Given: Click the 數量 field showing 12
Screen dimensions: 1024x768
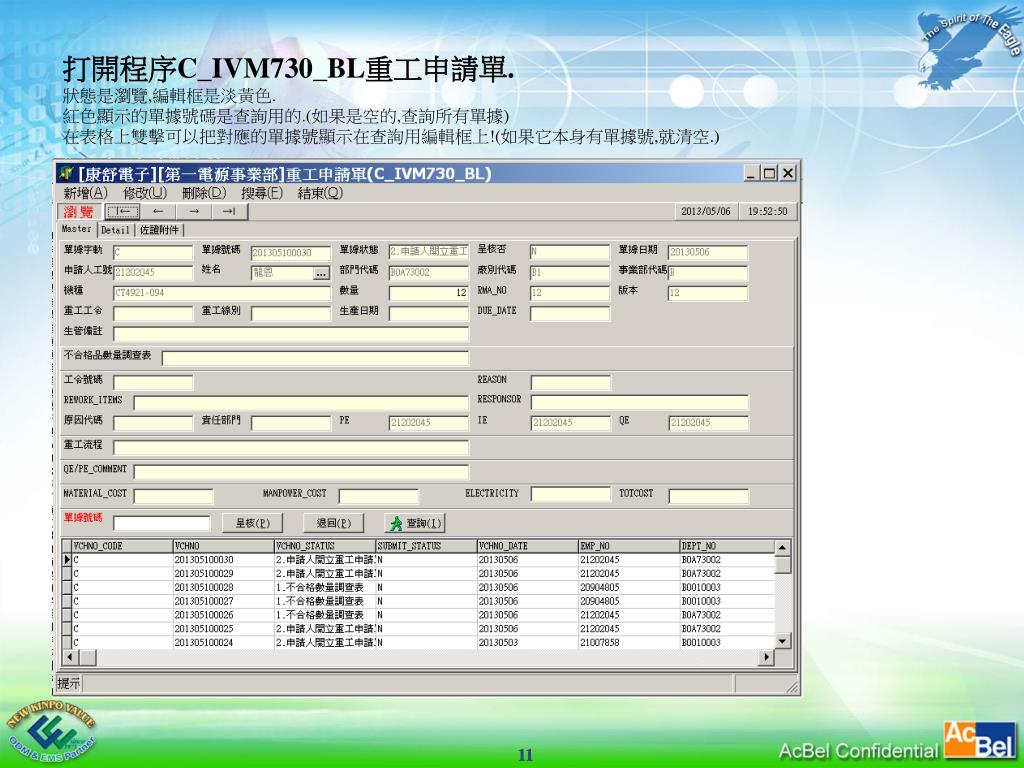Looking at the screenshot, I should pos(428,293).
